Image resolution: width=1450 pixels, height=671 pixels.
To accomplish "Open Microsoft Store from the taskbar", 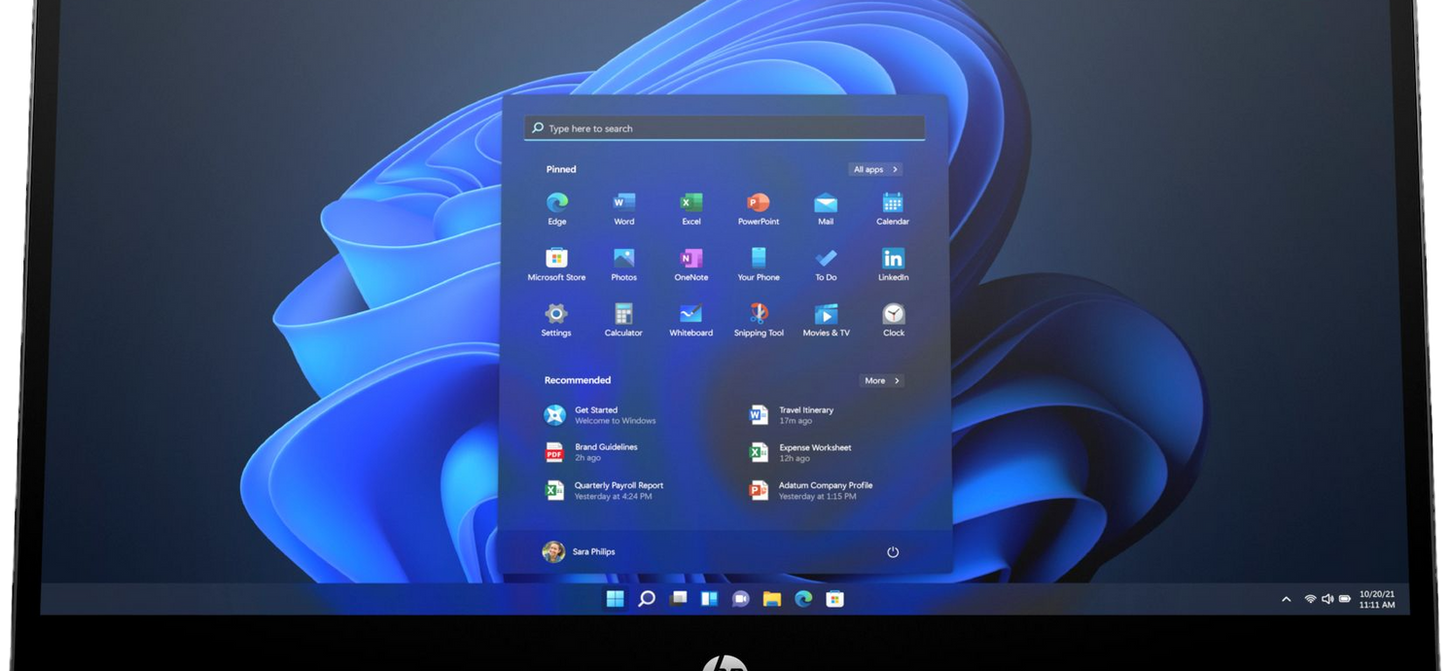I will (x=835, y=599).
